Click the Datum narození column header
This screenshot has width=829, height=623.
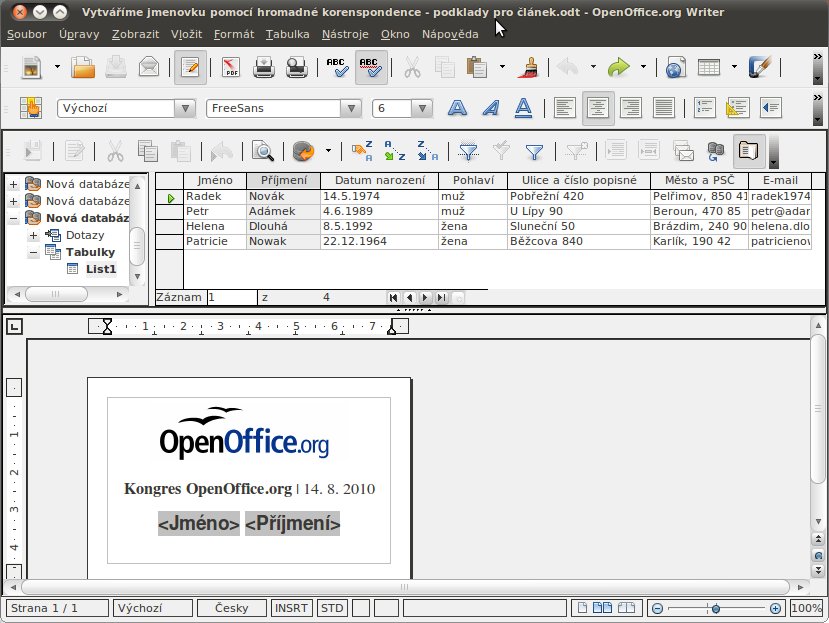point(380,180)
